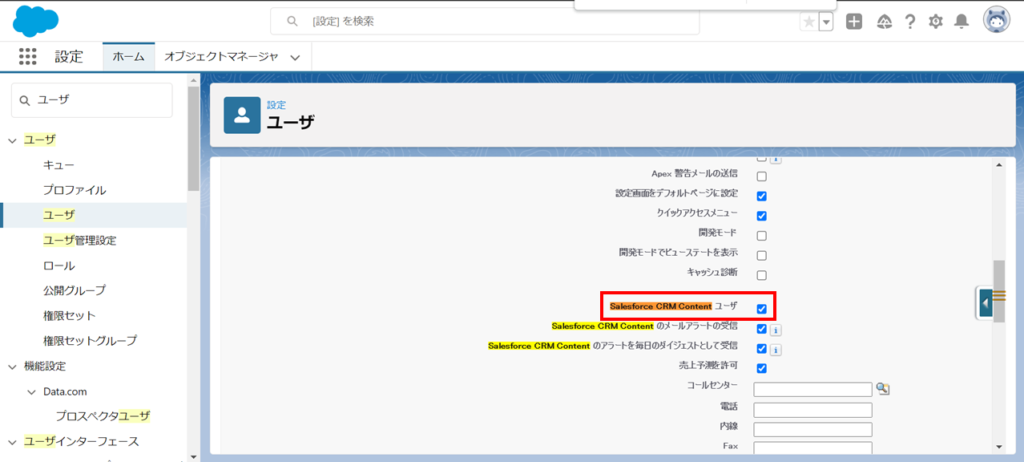Viewport: 1024px width, 462px height.
Task: Click the Salesforce cloud logo
Action: click(36, 20)
